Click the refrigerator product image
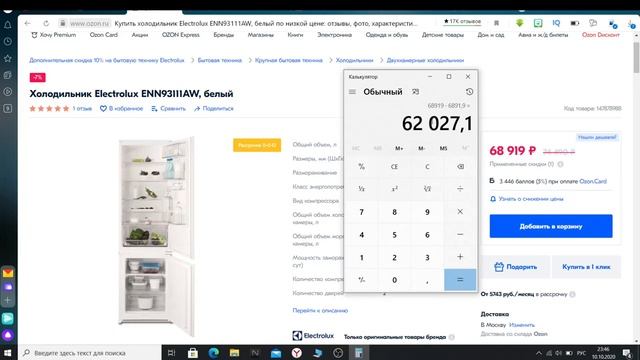Screen dimensions: 640x360 156,236
